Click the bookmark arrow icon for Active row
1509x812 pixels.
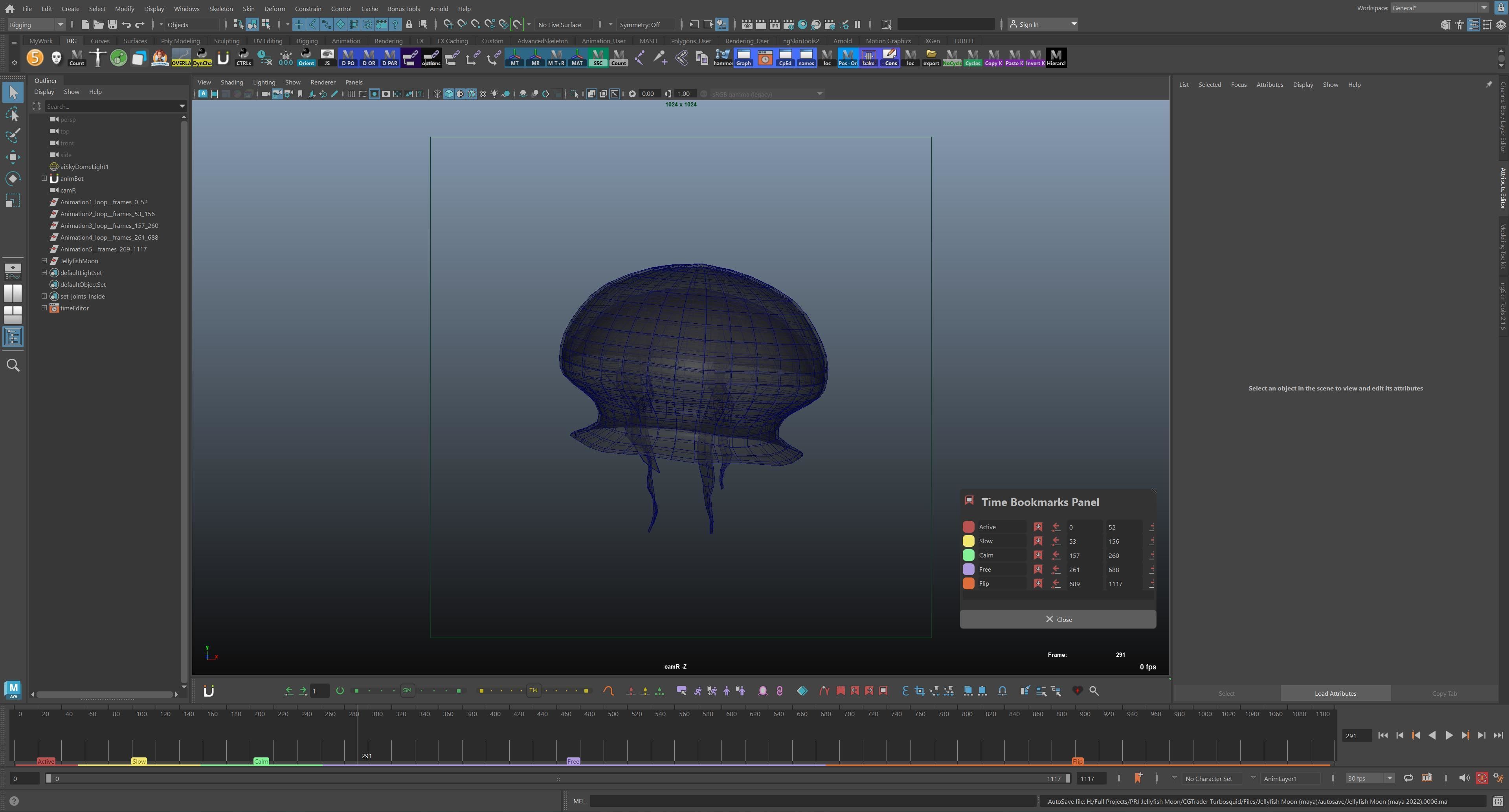pos(1038,527)
